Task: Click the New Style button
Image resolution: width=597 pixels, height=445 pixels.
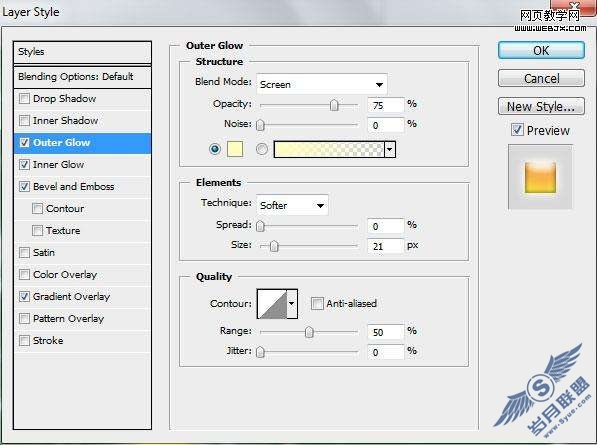Action: 541,106
